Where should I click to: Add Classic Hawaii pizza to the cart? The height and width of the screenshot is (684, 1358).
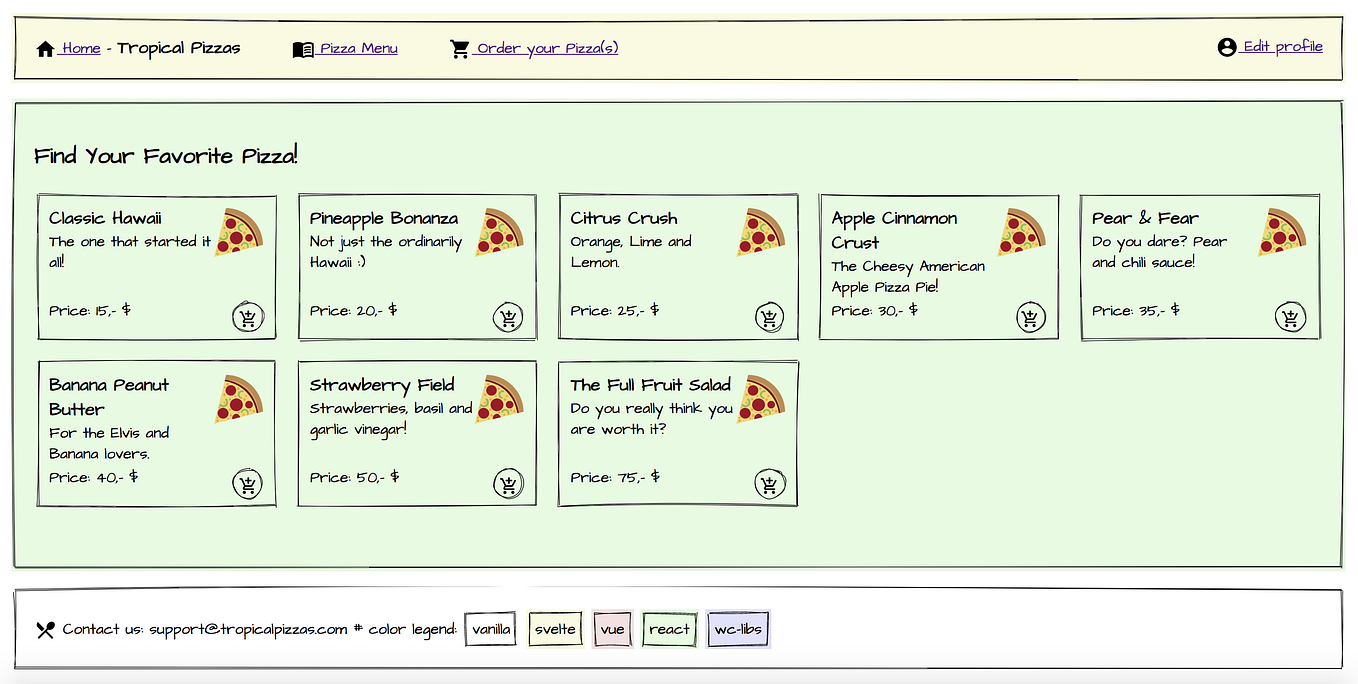(x=247, y=317)
